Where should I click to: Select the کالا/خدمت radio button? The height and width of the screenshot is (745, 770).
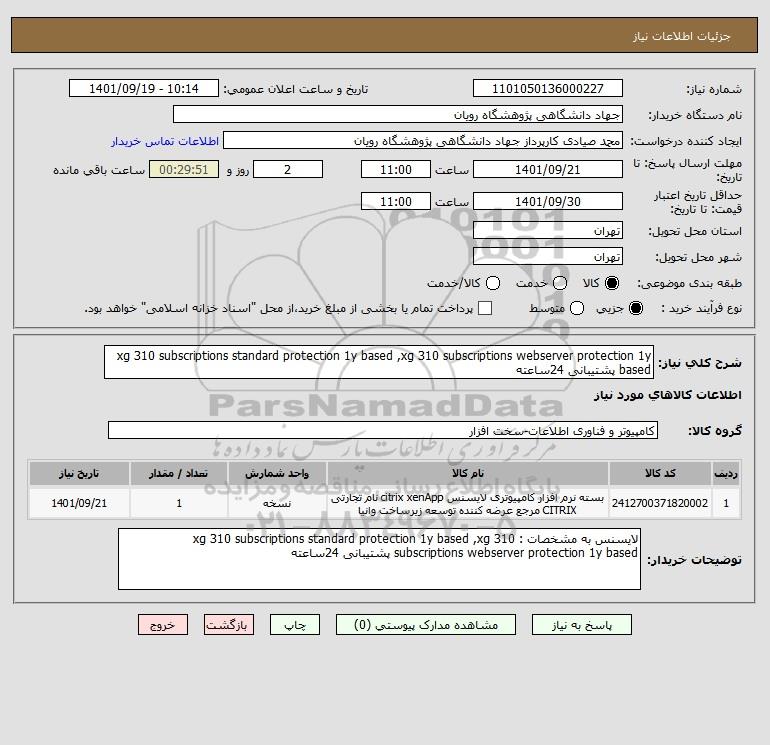(x=493, y=283)
